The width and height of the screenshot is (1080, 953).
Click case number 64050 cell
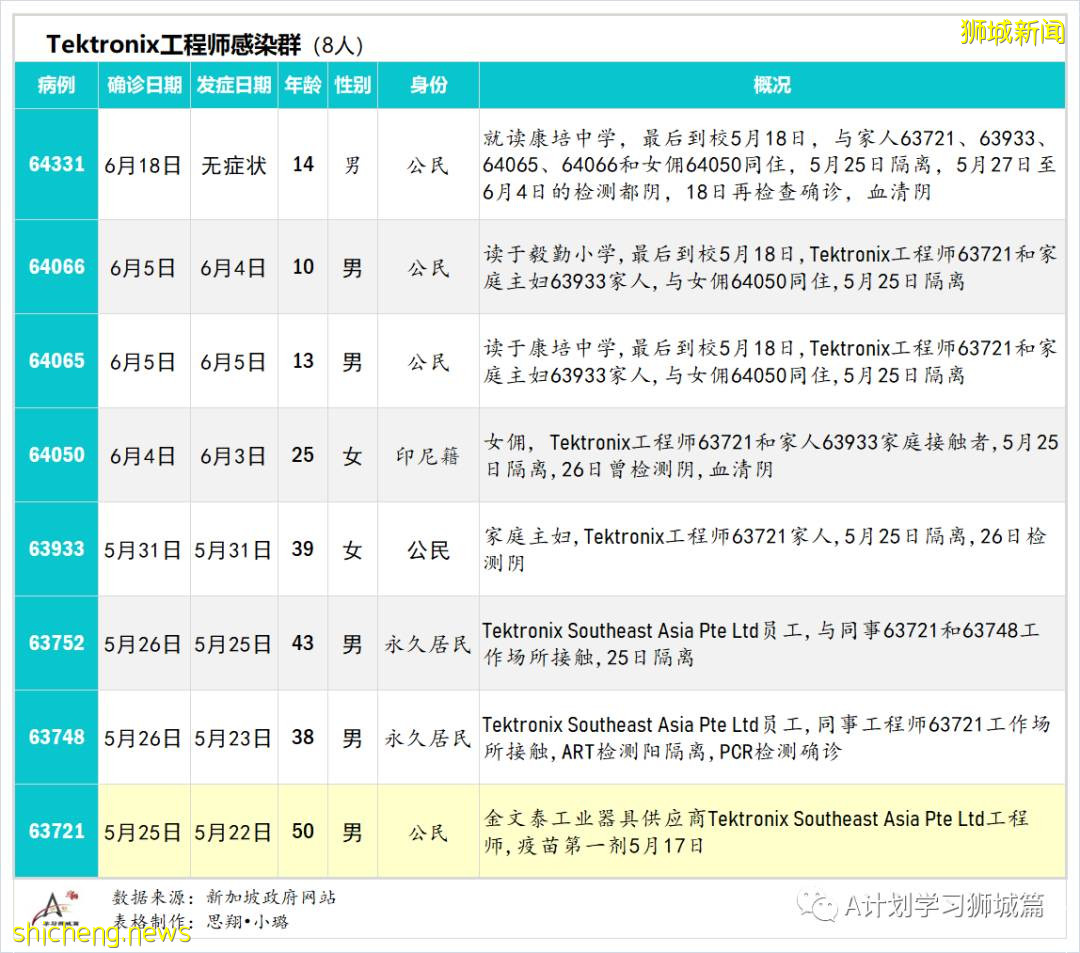(x=56, y=455)
